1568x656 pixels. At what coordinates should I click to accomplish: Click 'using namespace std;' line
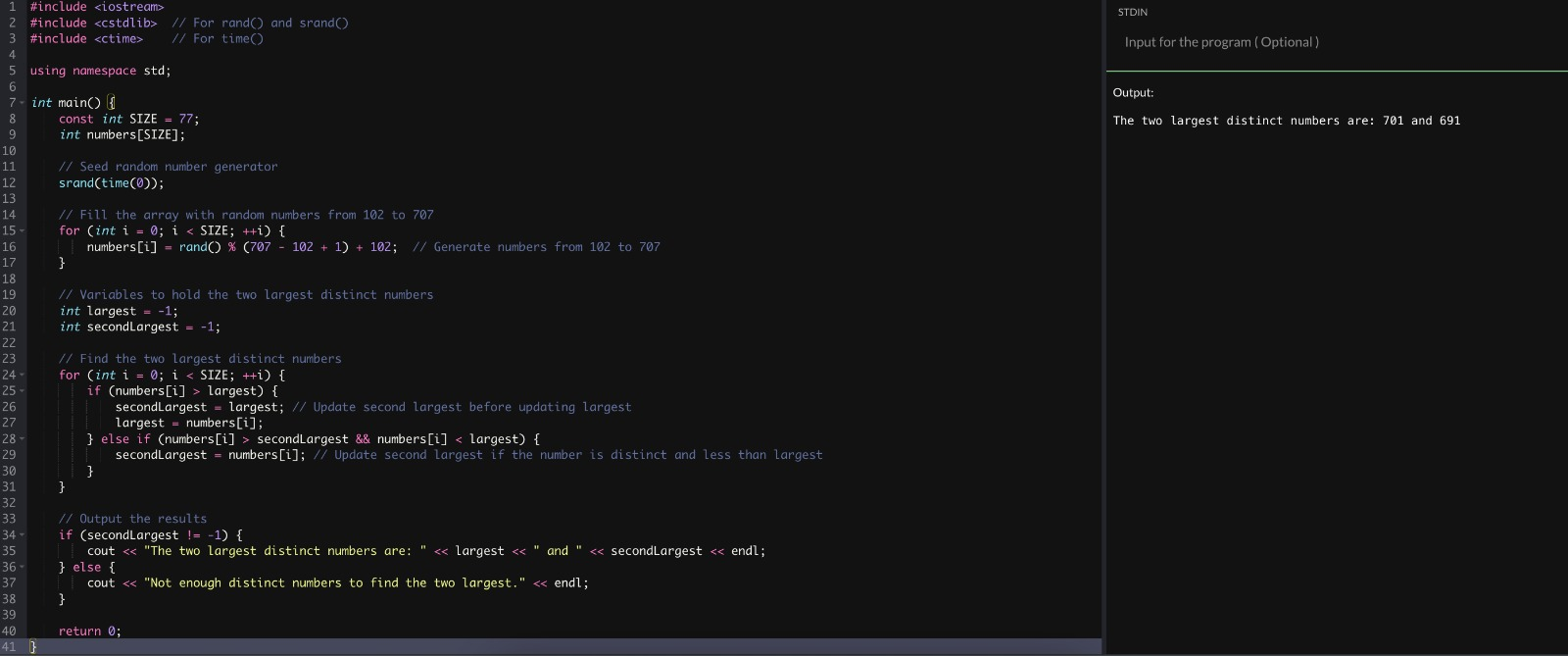pos(101,71)
